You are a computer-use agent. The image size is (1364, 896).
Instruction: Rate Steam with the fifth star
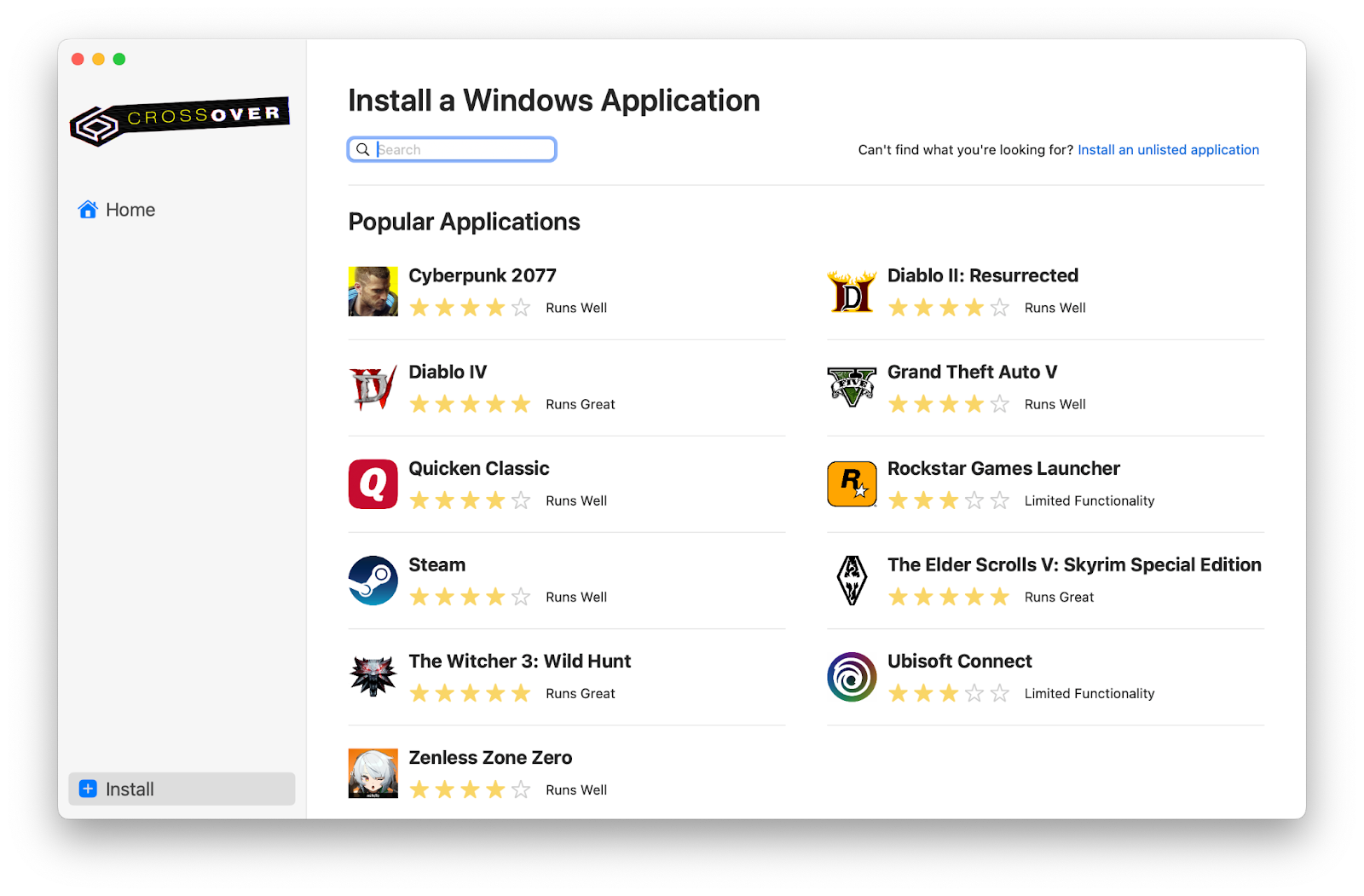(521, 597)
